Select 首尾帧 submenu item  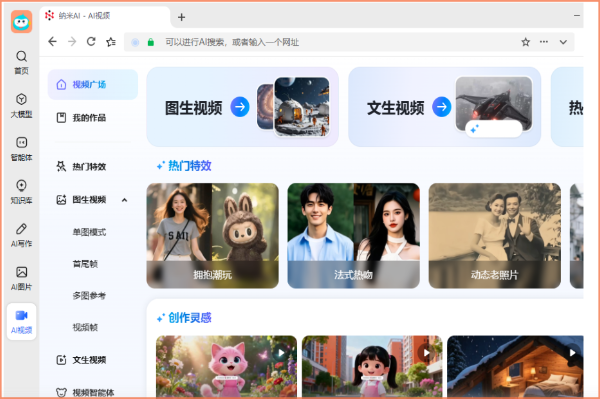(x=85, y=264)
